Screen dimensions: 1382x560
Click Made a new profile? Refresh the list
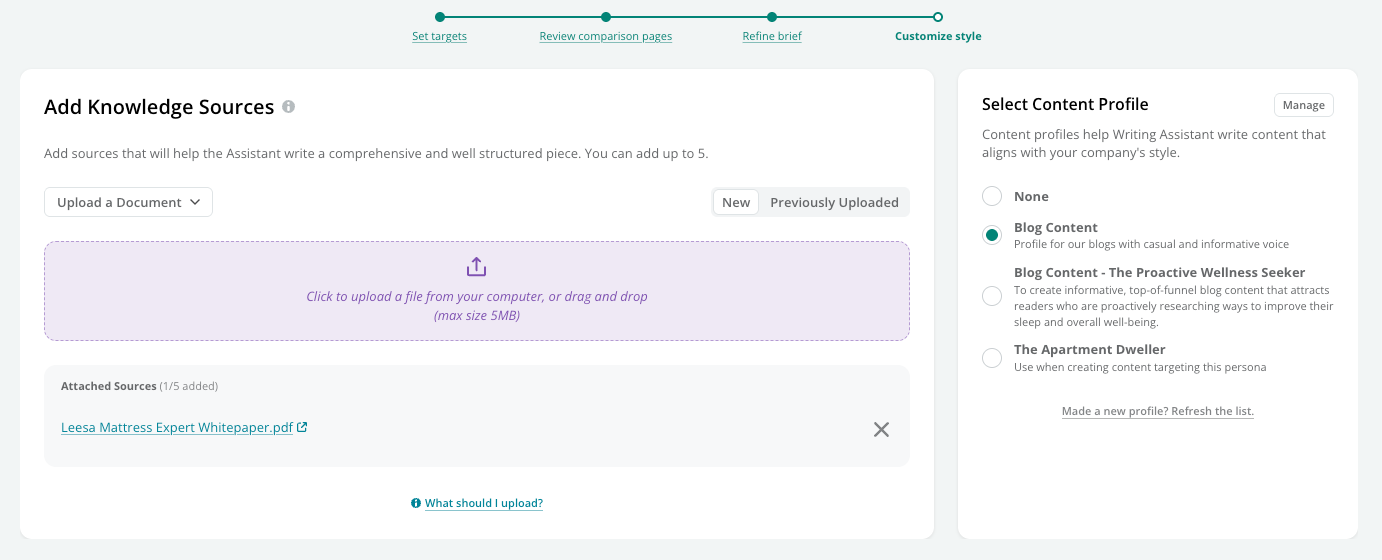(x=1158, y=411)
